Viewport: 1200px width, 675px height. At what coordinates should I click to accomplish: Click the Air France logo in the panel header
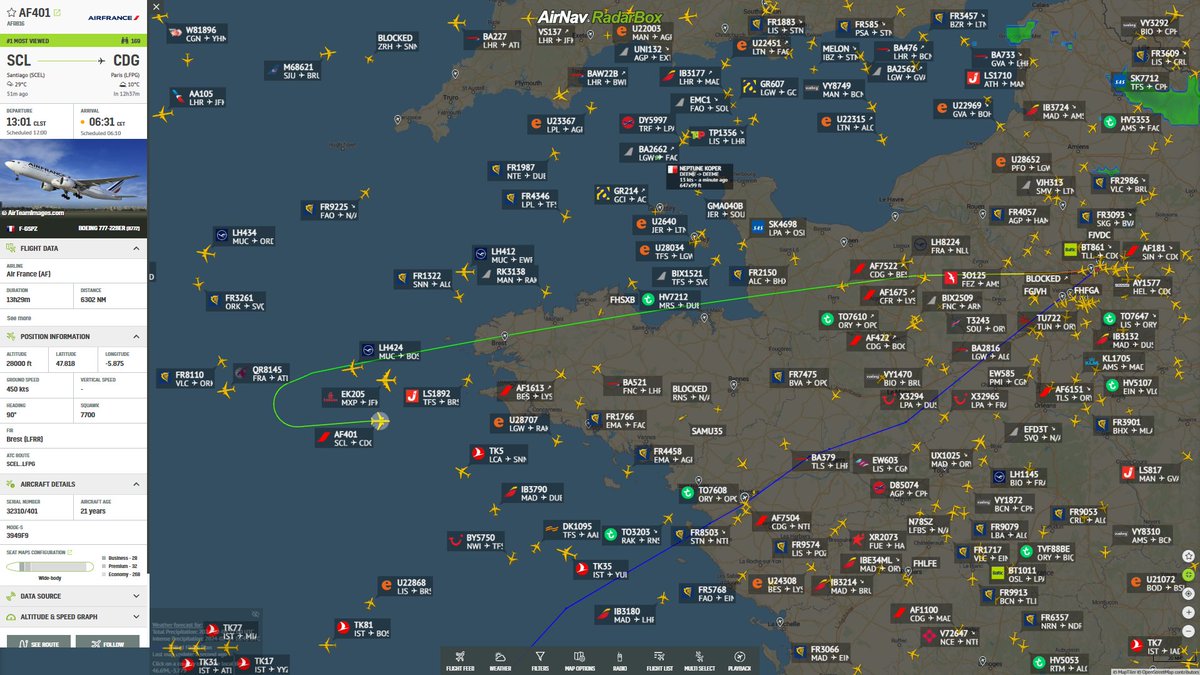click(x=113, y=16)
